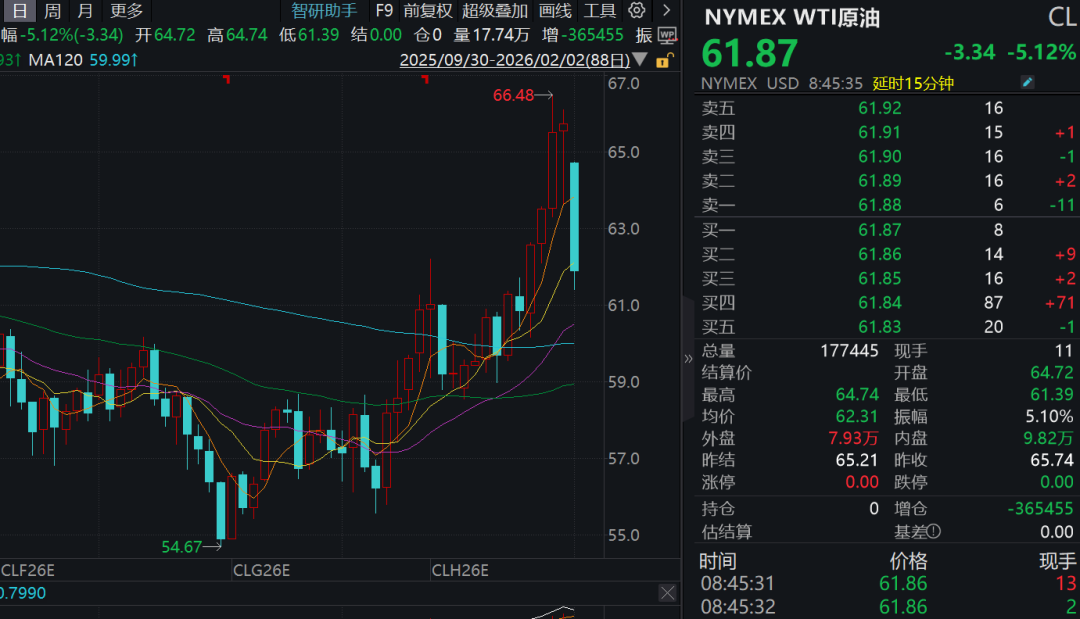This screenshot has width=1080, height=619.
Task: Click the edit pencil icon beside quote
Action: point(1027,83)
